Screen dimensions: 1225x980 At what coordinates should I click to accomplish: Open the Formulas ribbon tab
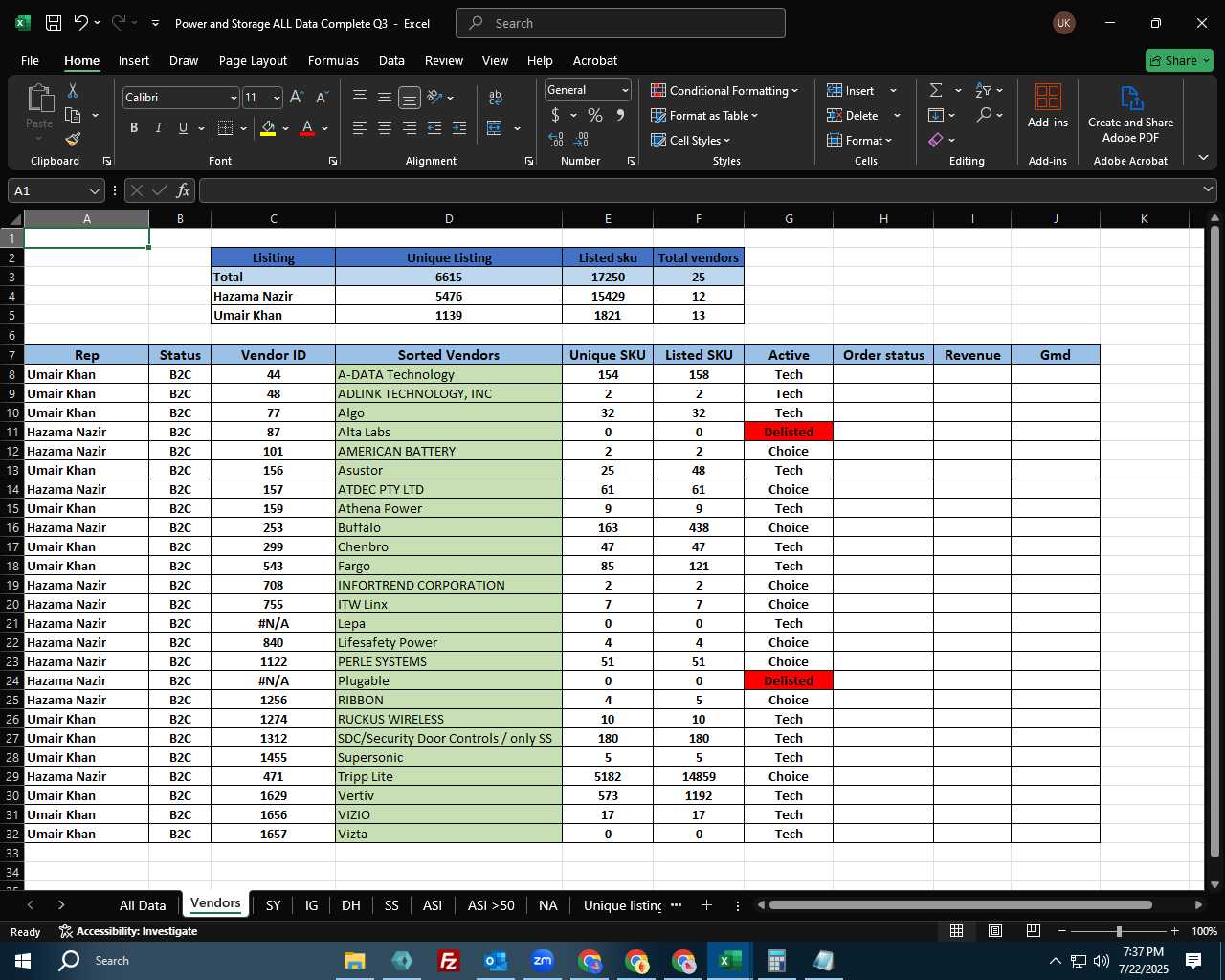333,60
